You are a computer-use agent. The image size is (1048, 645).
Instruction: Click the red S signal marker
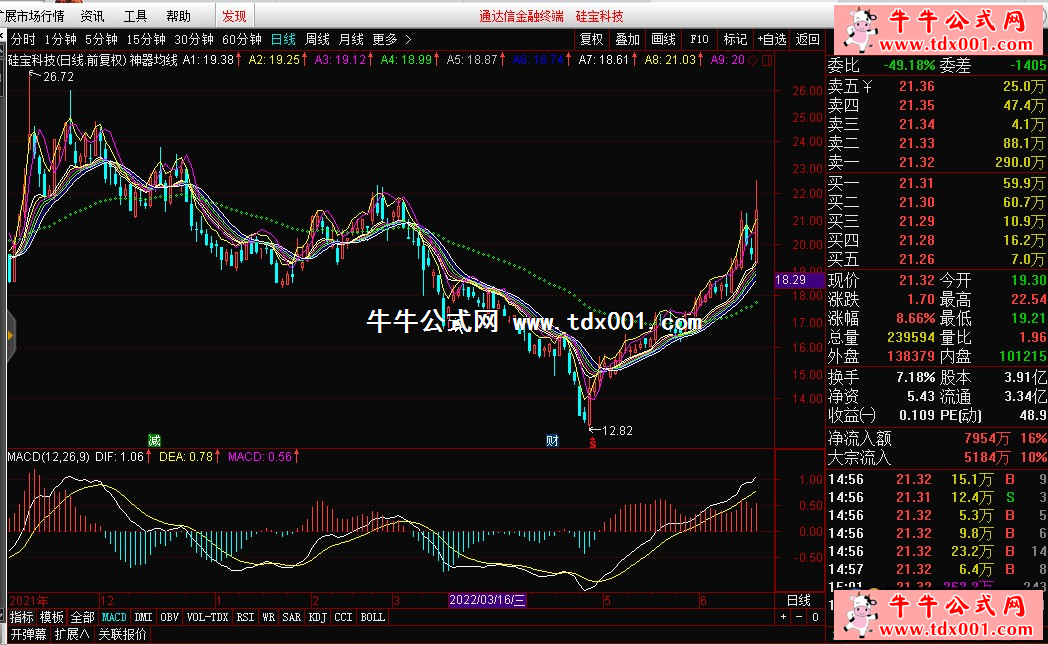click(592, 443)
